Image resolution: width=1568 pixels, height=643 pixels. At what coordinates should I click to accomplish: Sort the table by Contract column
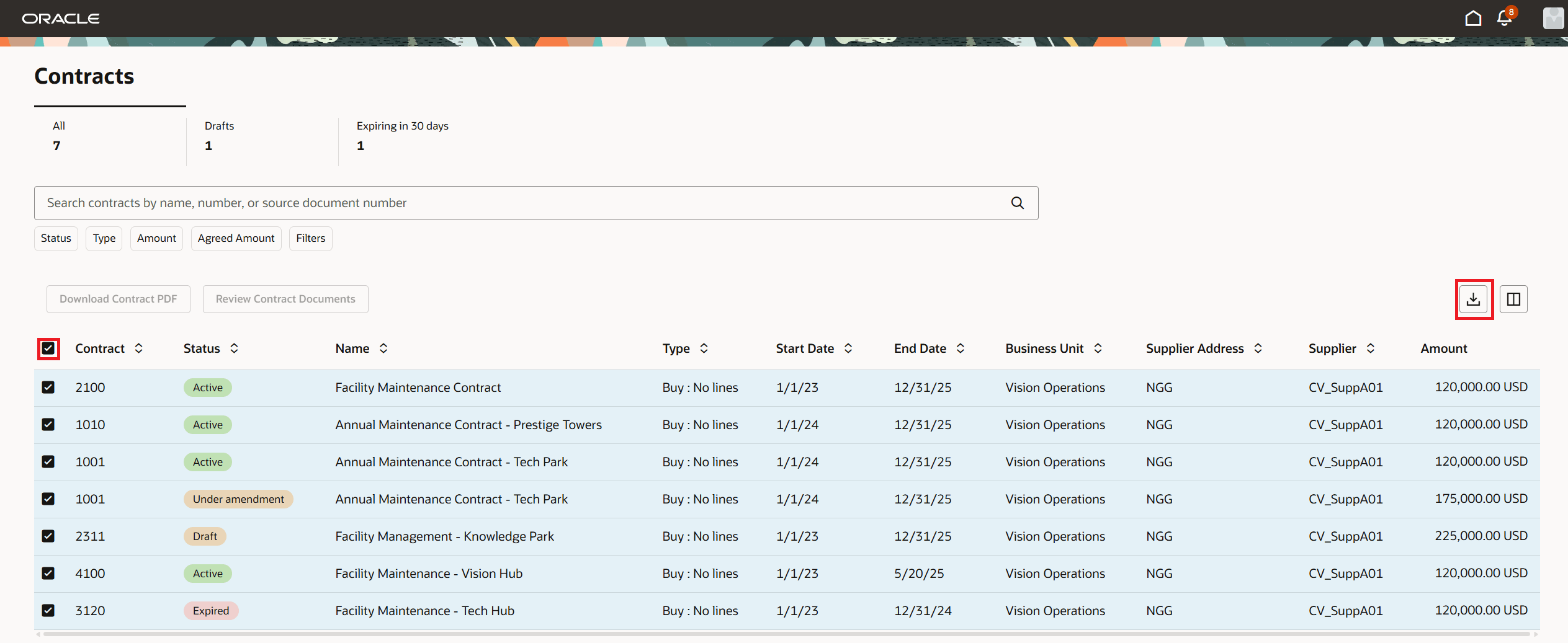click(x=139, y=348)
